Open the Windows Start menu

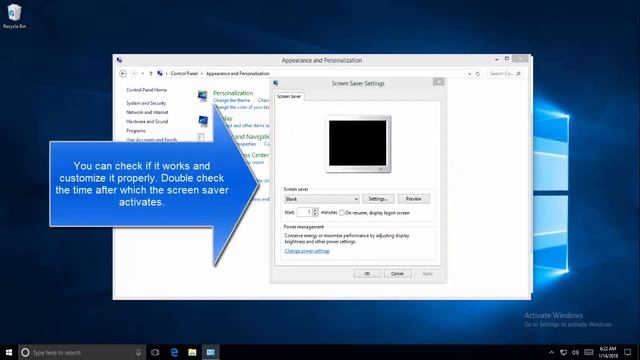coord(9,352)
